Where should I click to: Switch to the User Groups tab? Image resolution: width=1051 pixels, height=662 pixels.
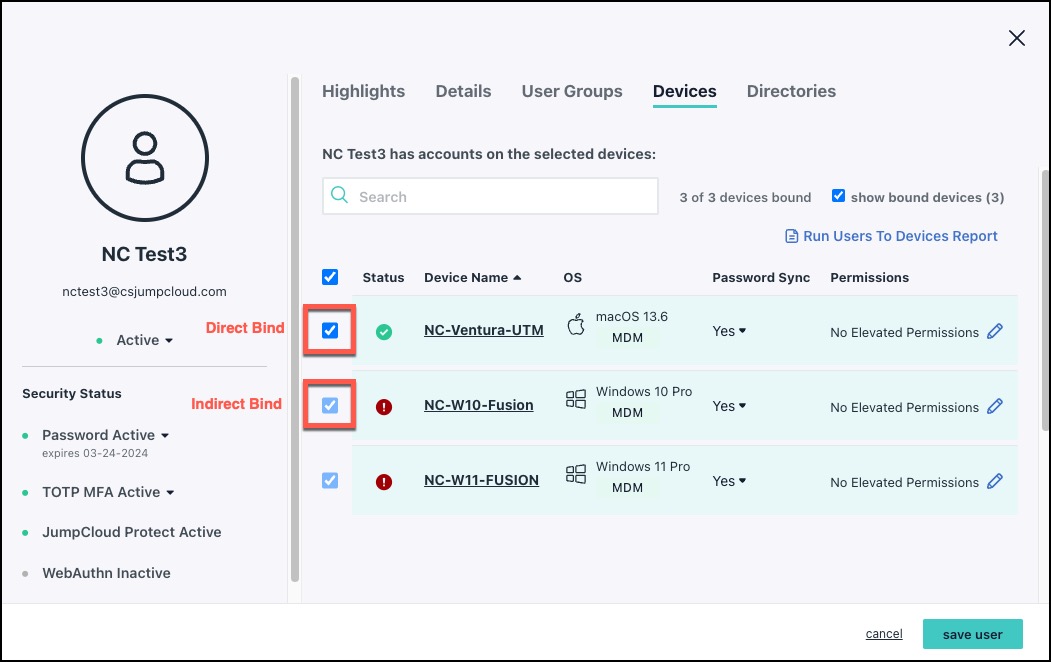572,91
